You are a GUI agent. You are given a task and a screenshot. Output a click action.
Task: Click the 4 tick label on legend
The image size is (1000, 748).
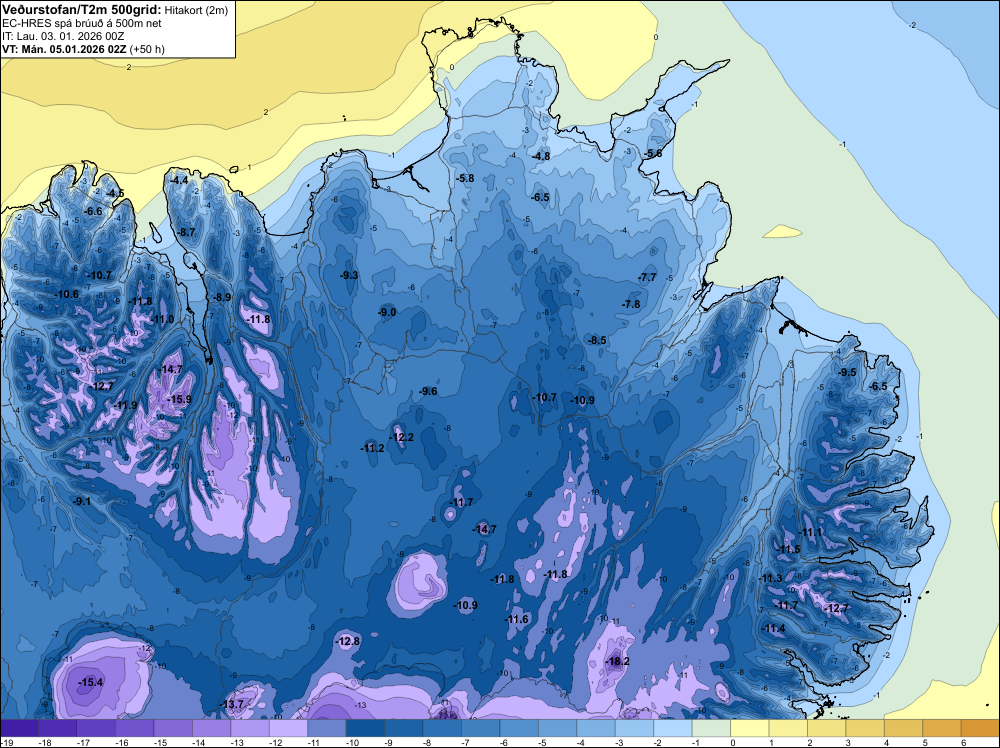[886, 742]
